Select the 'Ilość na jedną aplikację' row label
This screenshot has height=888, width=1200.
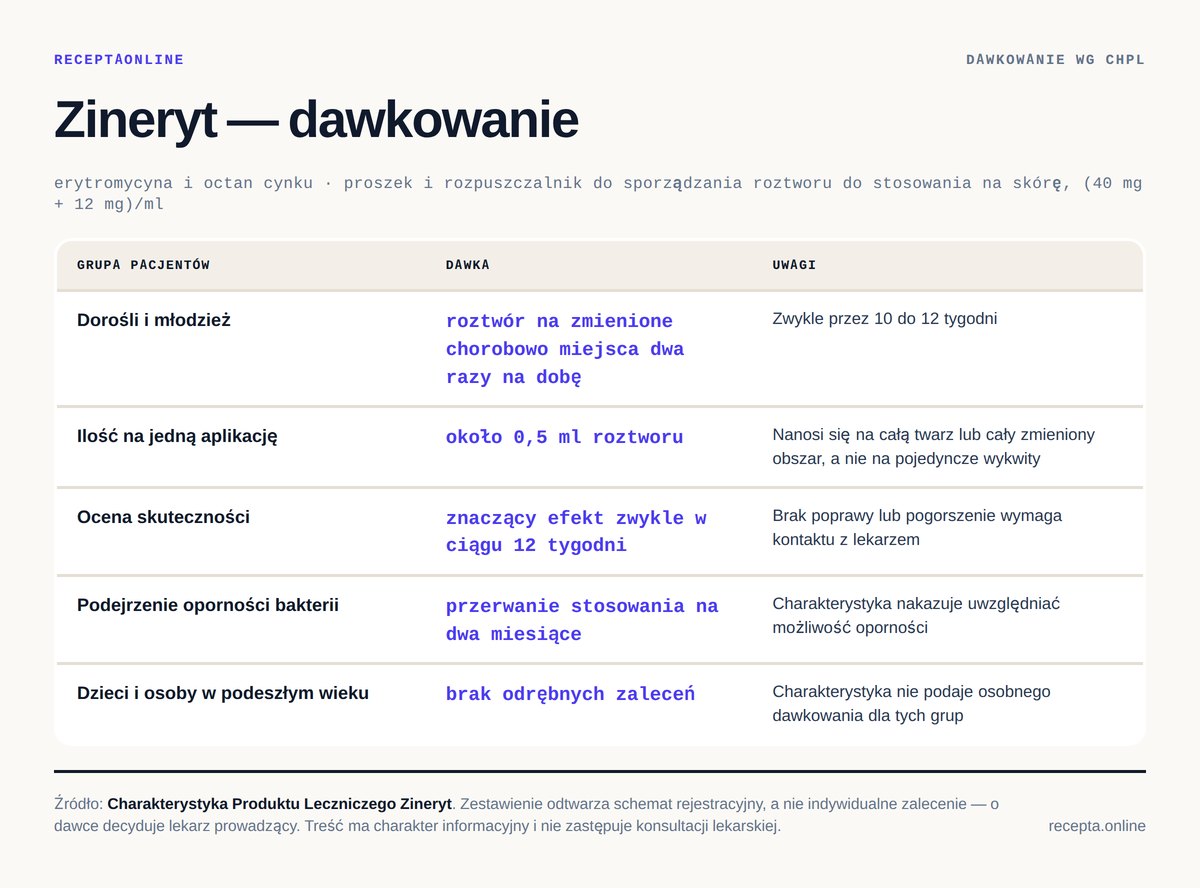(x=177, y=436)
